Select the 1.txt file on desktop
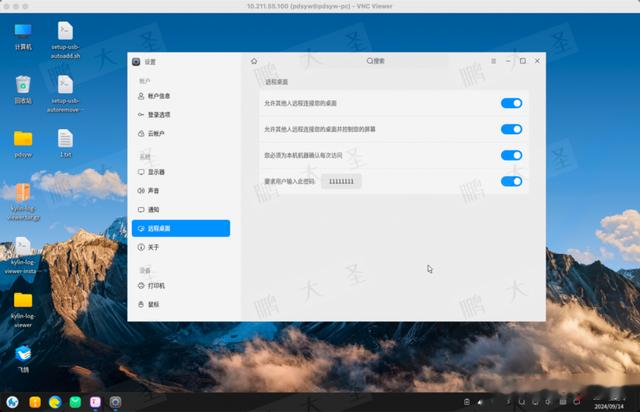The width and height of the screenshot is (640, 412). point(65,143)
